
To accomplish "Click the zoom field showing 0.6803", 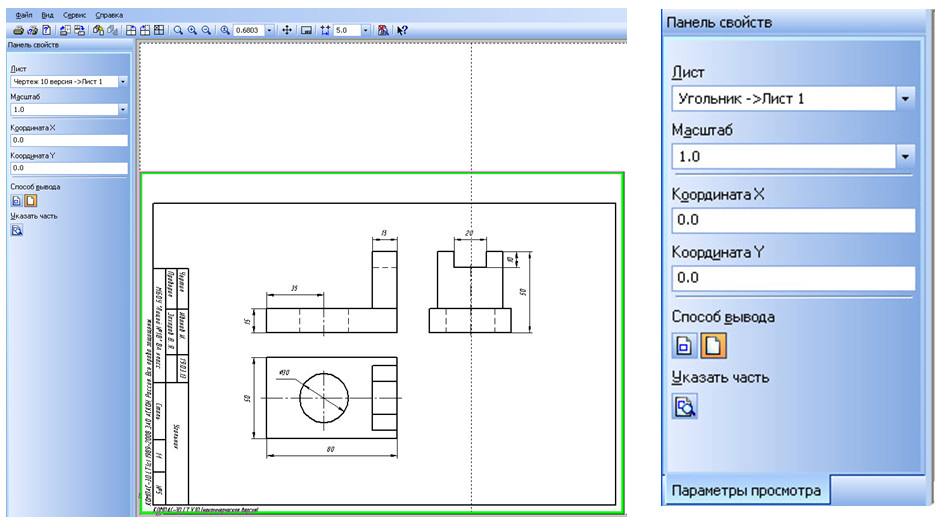I will 249,30.
